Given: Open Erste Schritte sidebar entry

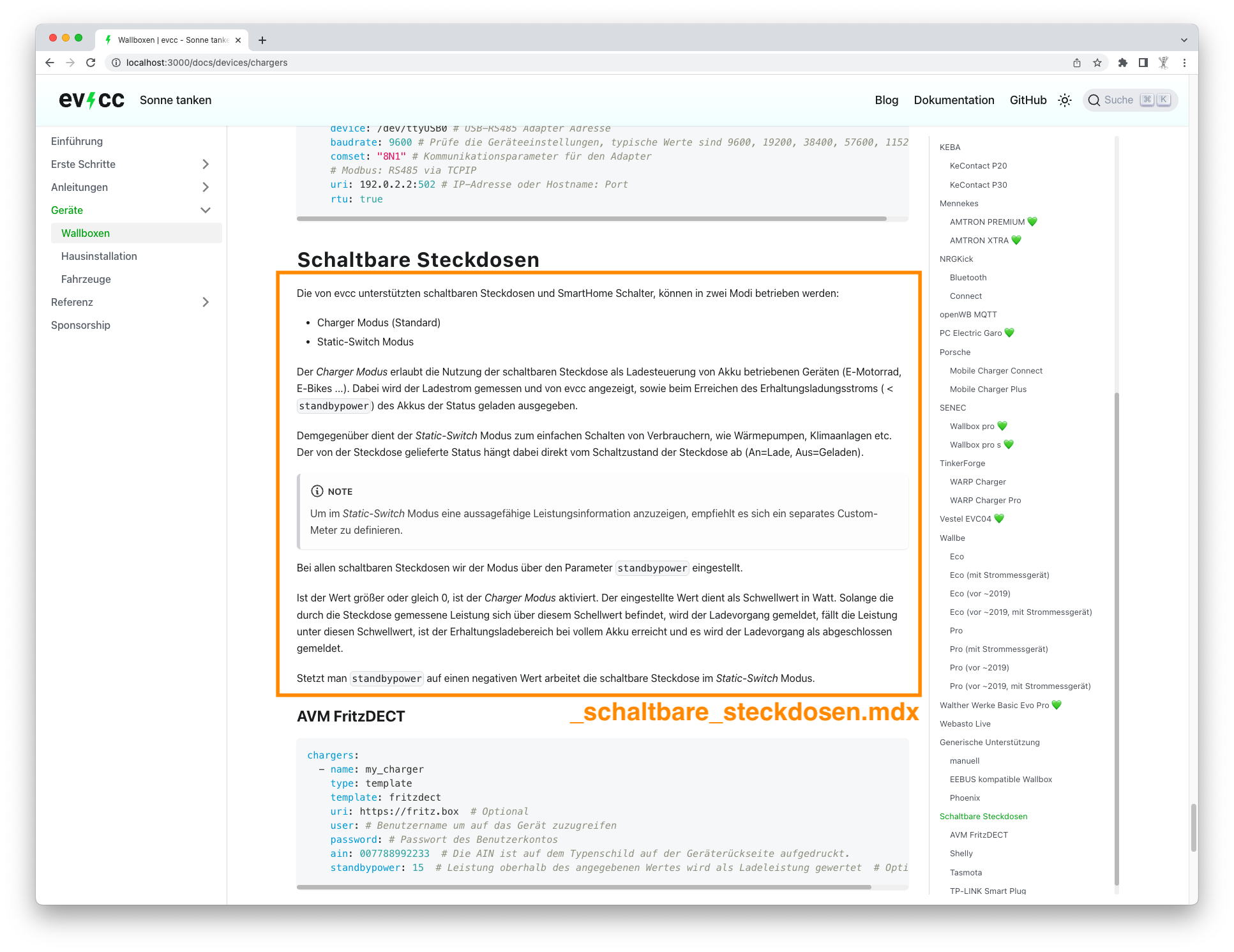Looking at the screenshot, I should click(83, 164).
